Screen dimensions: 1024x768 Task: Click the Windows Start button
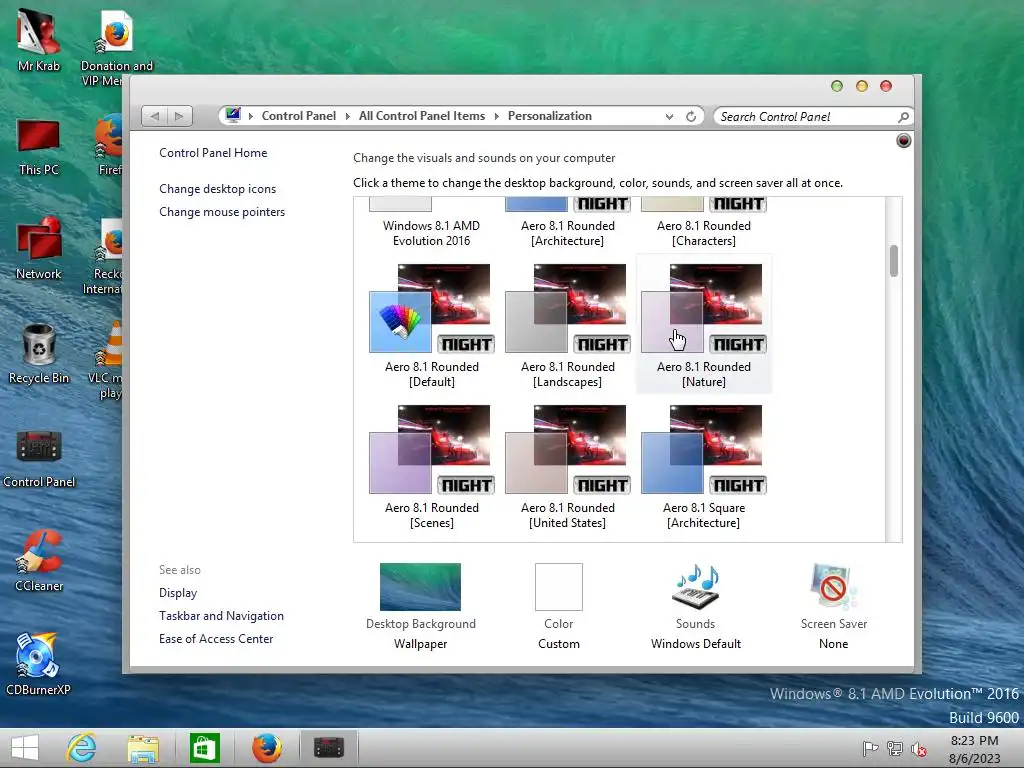[x=25, y=748]
